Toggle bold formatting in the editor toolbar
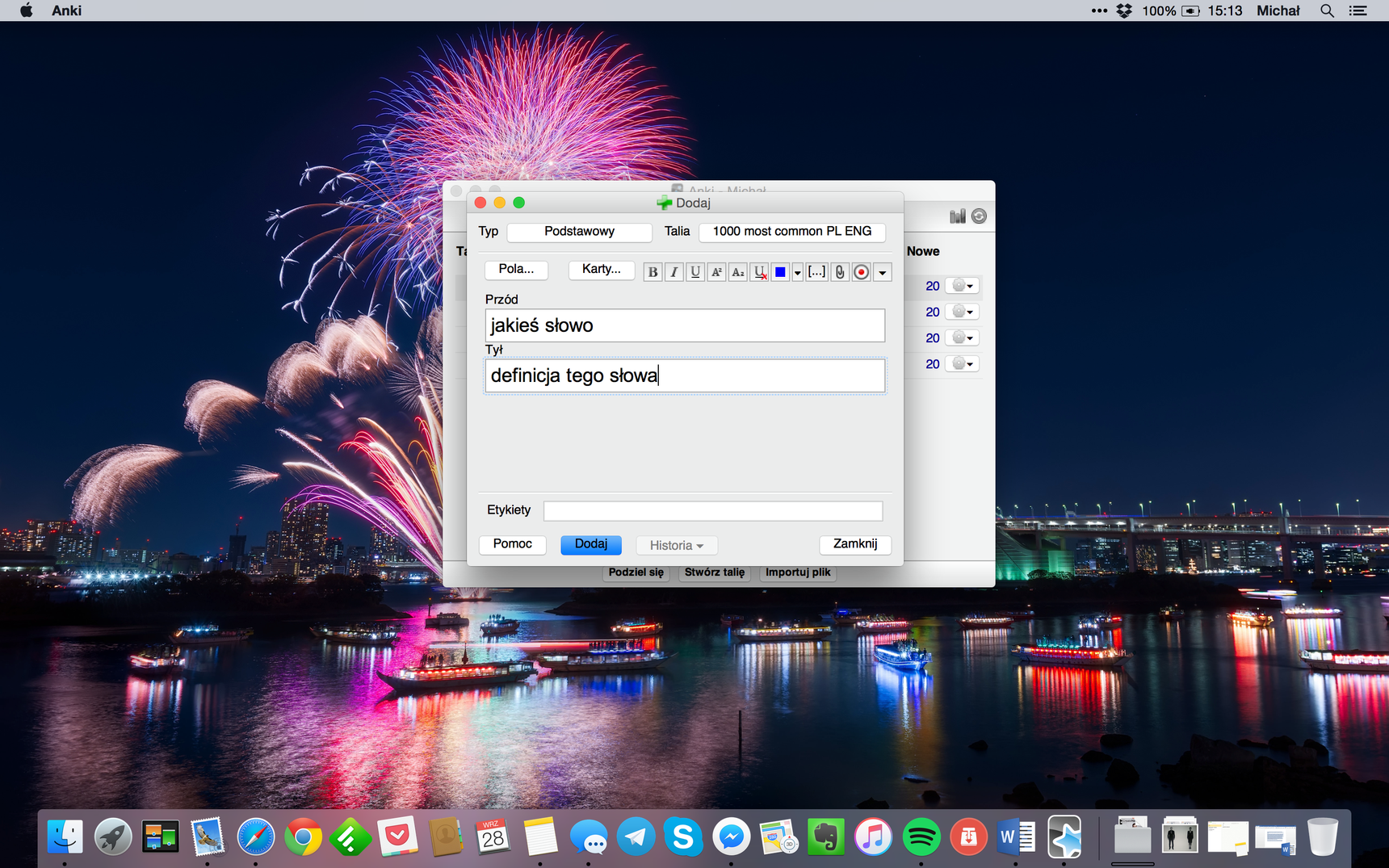The image size is (1389, 868). 653,272
